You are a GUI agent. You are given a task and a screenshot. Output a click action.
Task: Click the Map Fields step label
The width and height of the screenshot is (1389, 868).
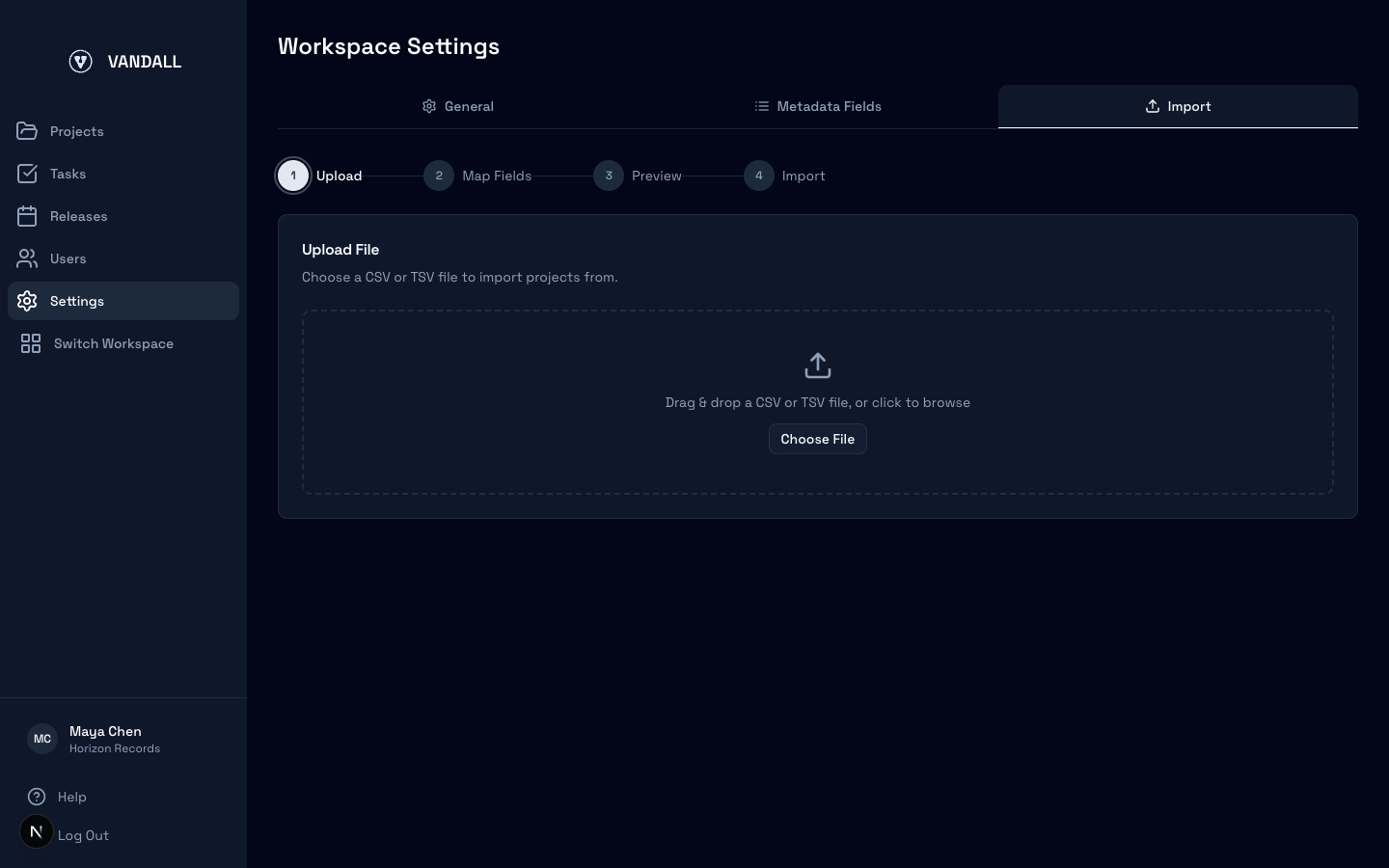[497, 176]
